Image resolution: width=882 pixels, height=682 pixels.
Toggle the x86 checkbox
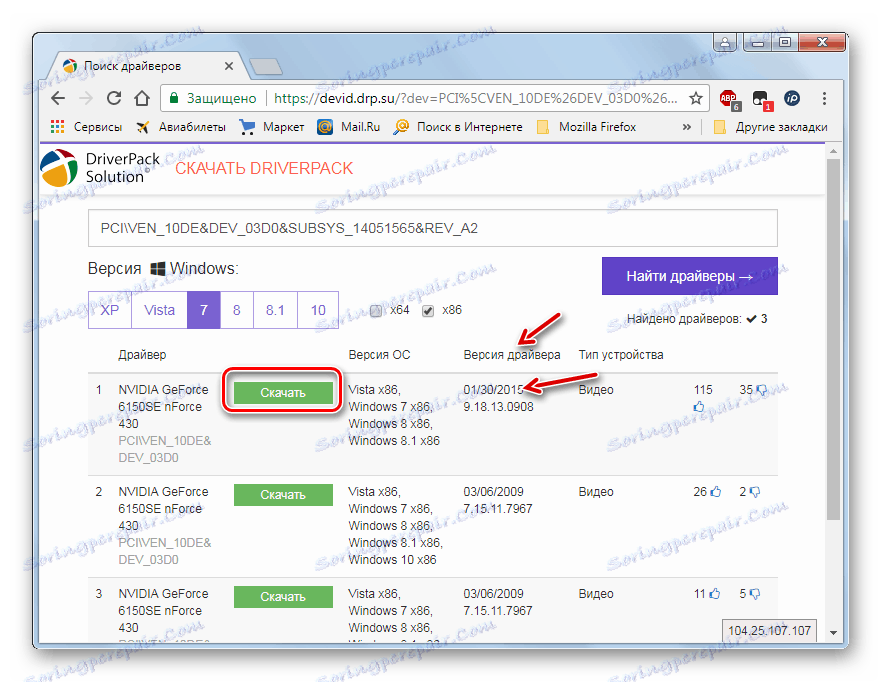click(428, 311)
